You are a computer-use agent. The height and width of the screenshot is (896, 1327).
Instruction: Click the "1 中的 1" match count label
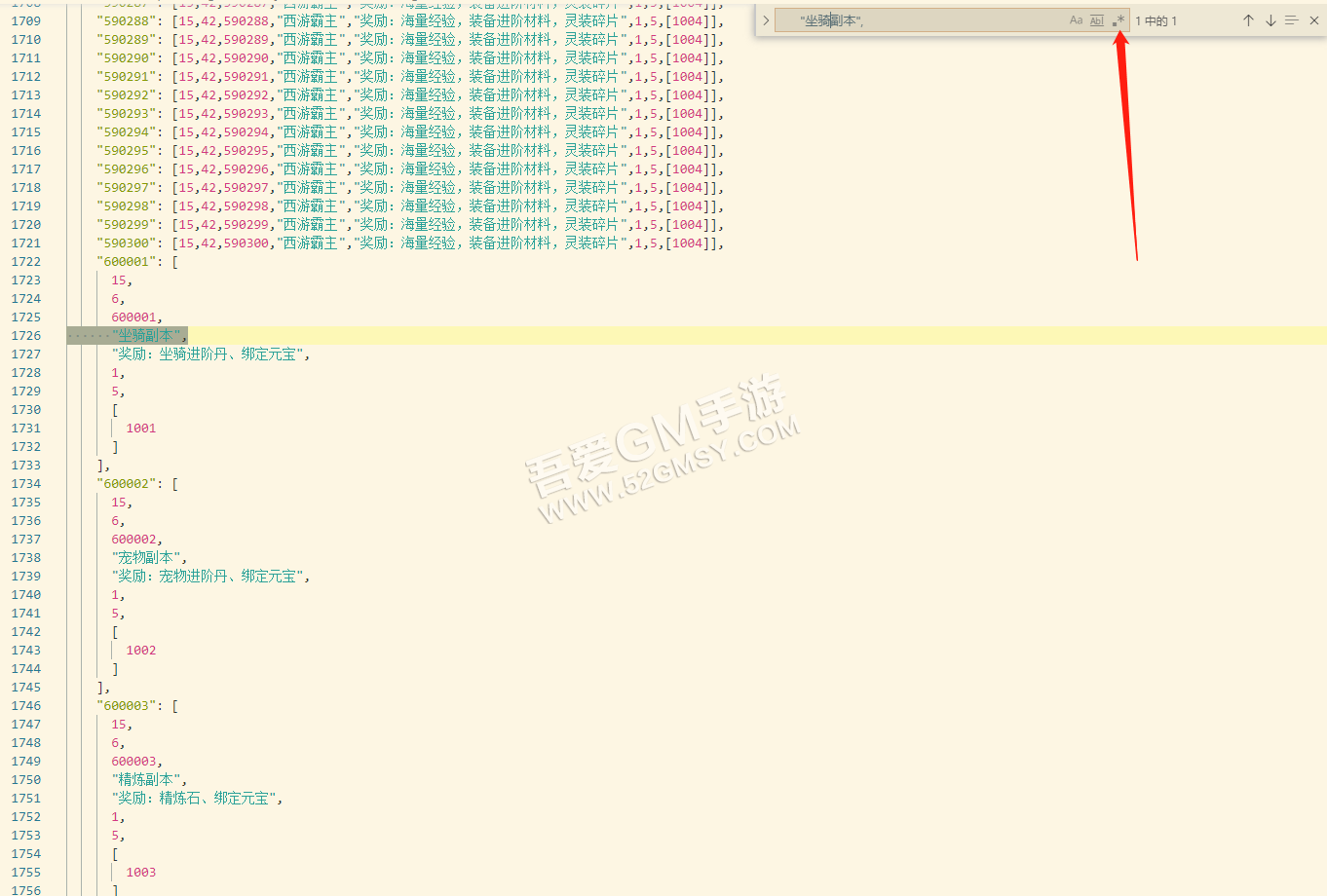1156,20
